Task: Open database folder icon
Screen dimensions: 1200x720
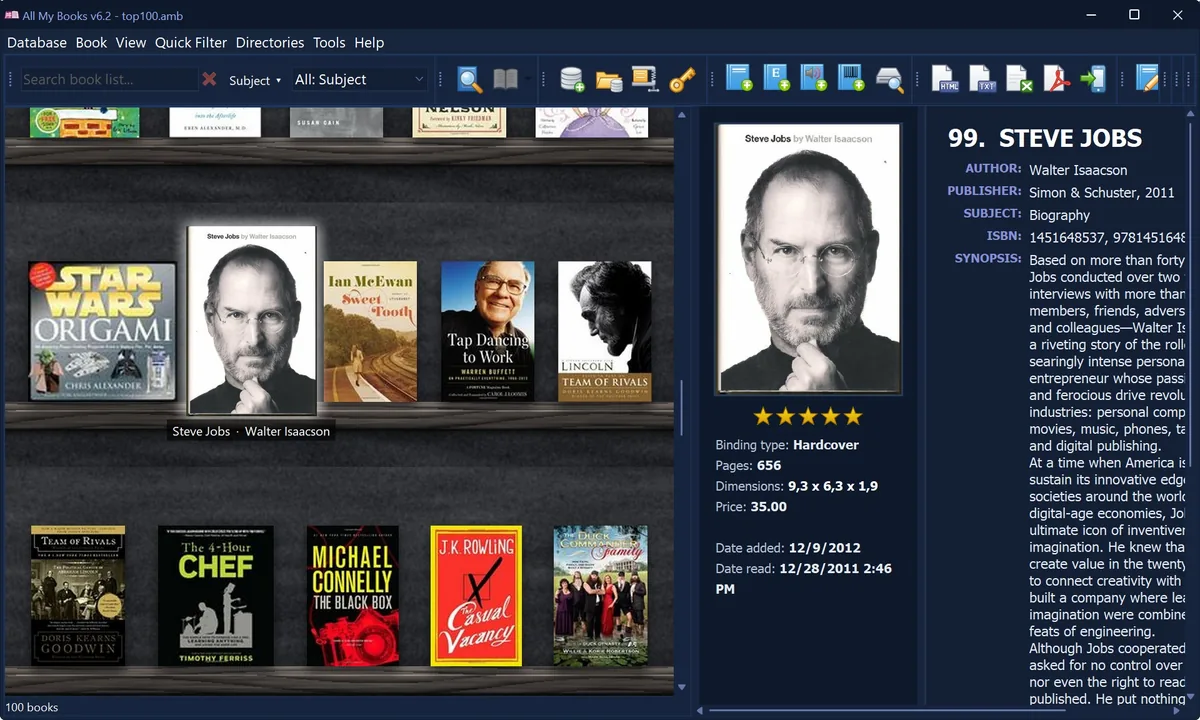Action: 609,80
